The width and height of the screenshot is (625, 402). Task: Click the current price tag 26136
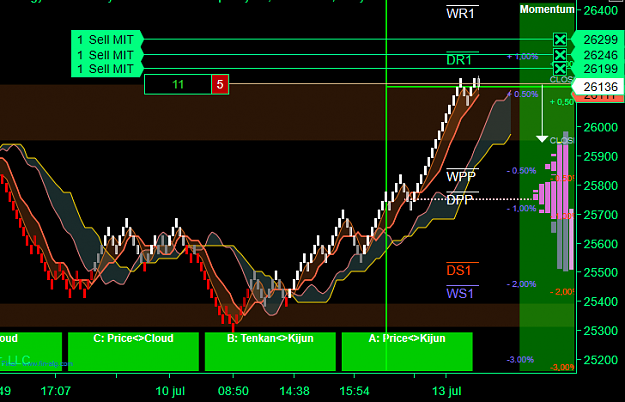597,86
